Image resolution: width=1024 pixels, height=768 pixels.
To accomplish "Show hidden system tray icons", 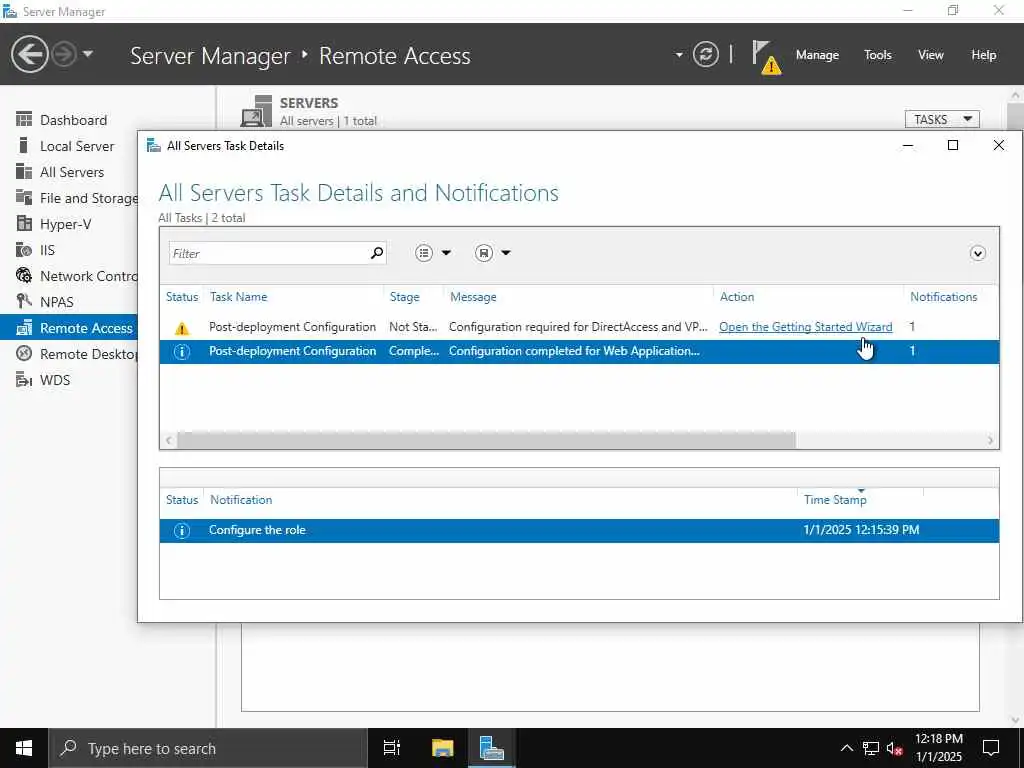I will pyautogui.click(x=846, y=748).
